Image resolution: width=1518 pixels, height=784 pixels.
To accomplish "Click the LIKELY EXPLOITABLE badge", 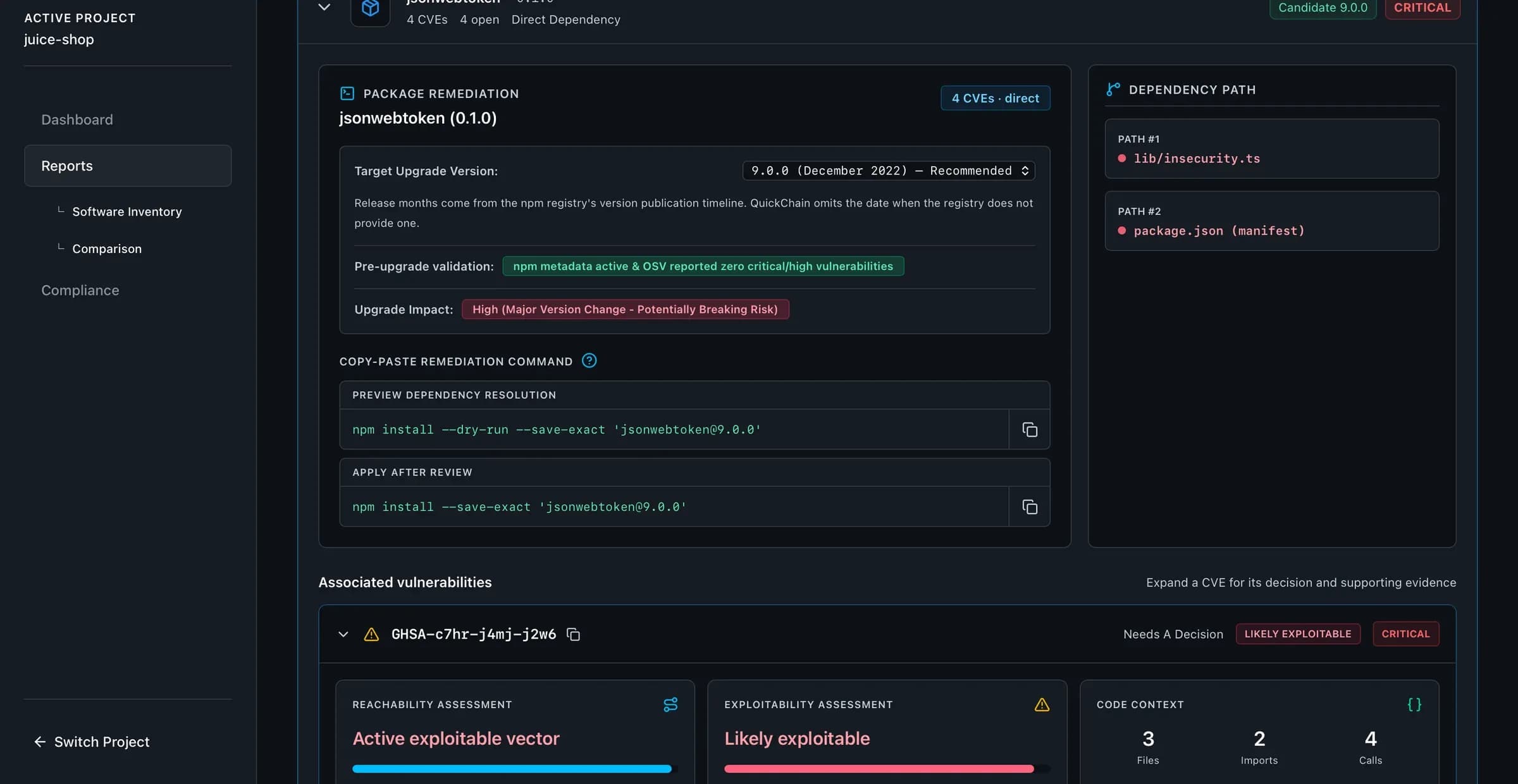I will pos(1298,634).
